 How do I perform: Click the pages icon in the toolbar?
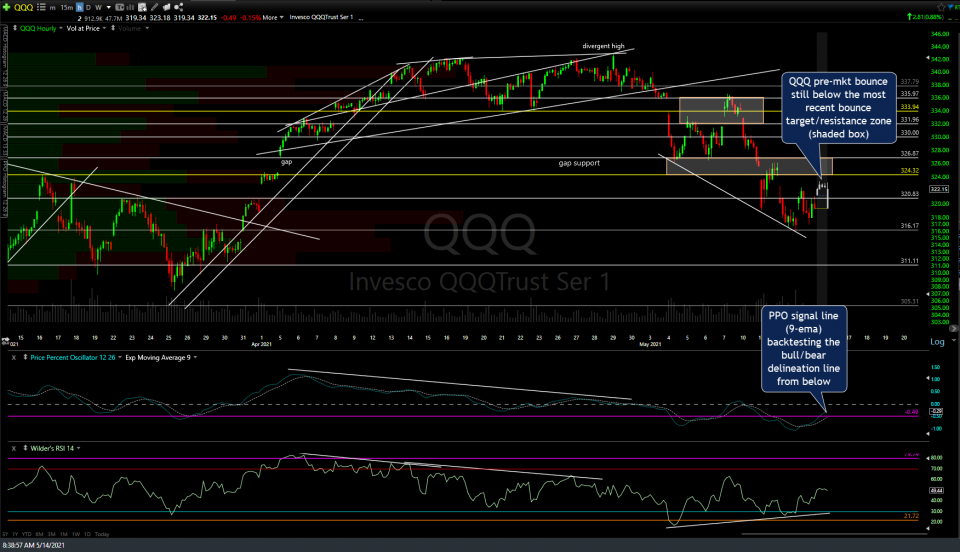pos(166,7)
